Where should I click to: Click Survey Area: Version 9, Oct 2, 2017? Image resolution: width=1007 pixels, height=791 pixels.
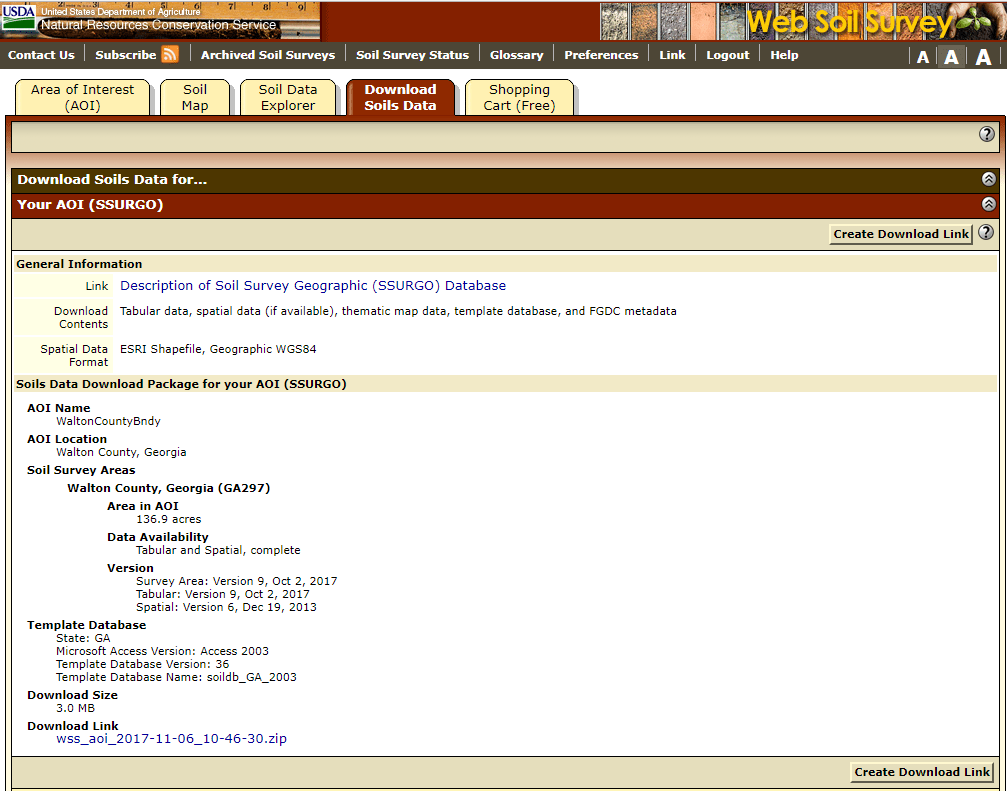[236, 581]
